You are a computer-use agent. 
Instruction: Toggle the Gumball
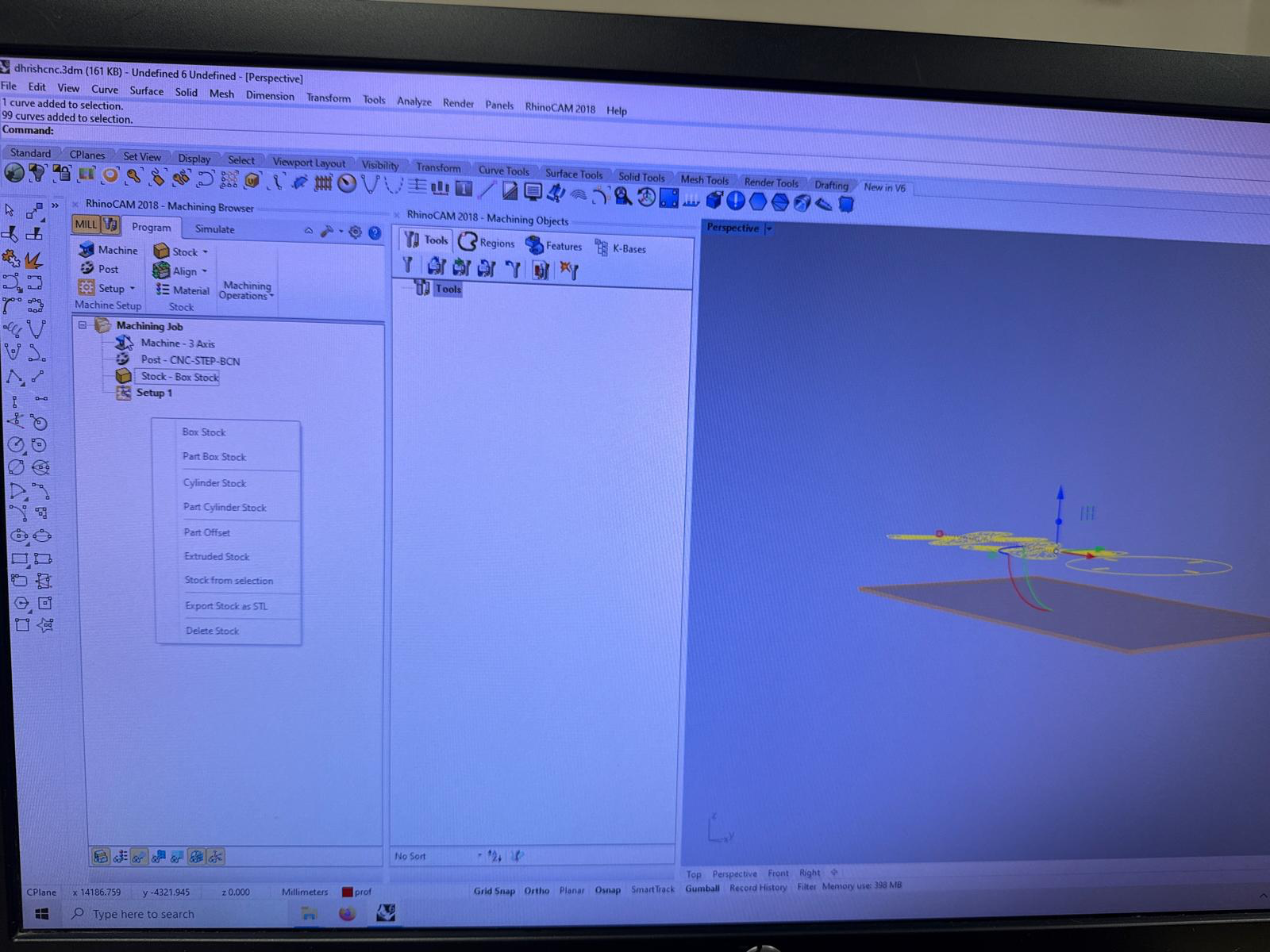702,889
